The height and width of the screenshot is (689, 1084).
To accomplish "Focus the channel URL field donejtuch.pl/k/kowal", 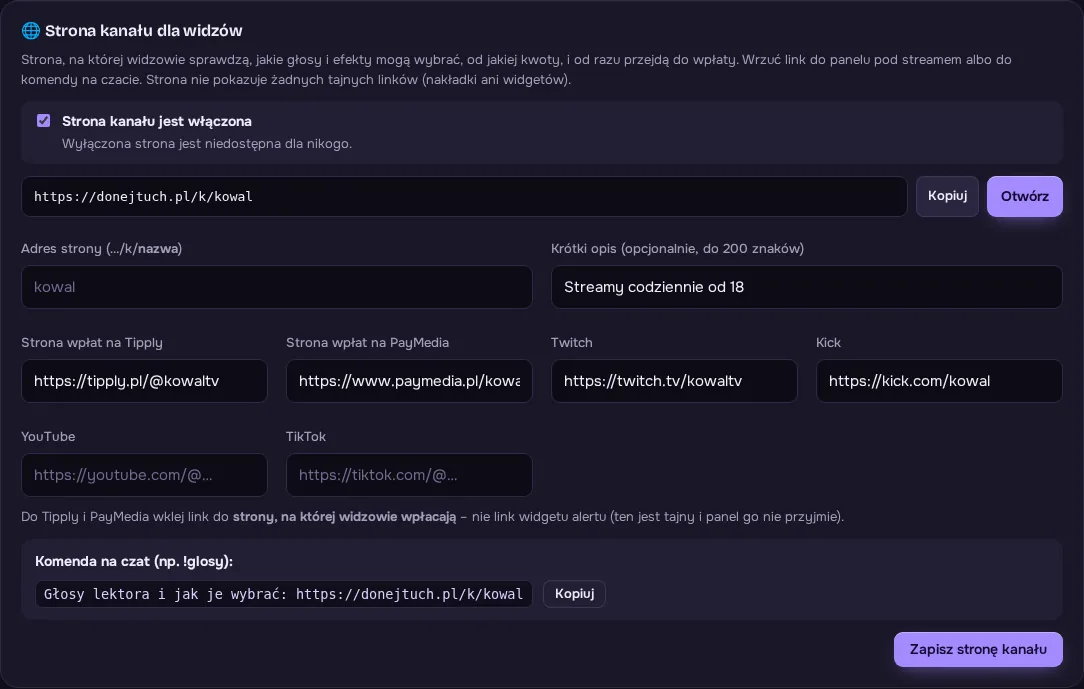I will tap(464, 196).
